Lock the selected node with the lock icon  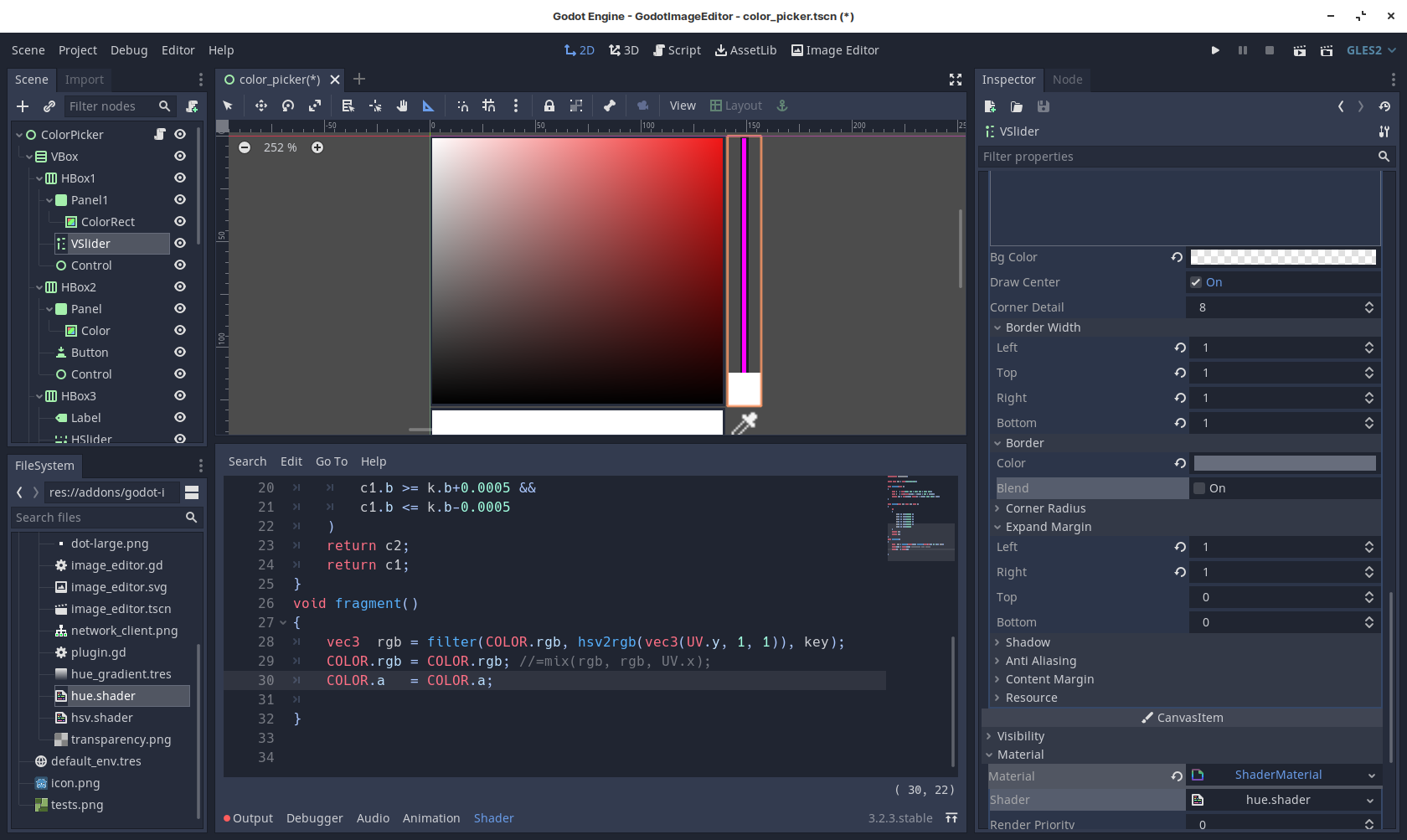point(549,106)
